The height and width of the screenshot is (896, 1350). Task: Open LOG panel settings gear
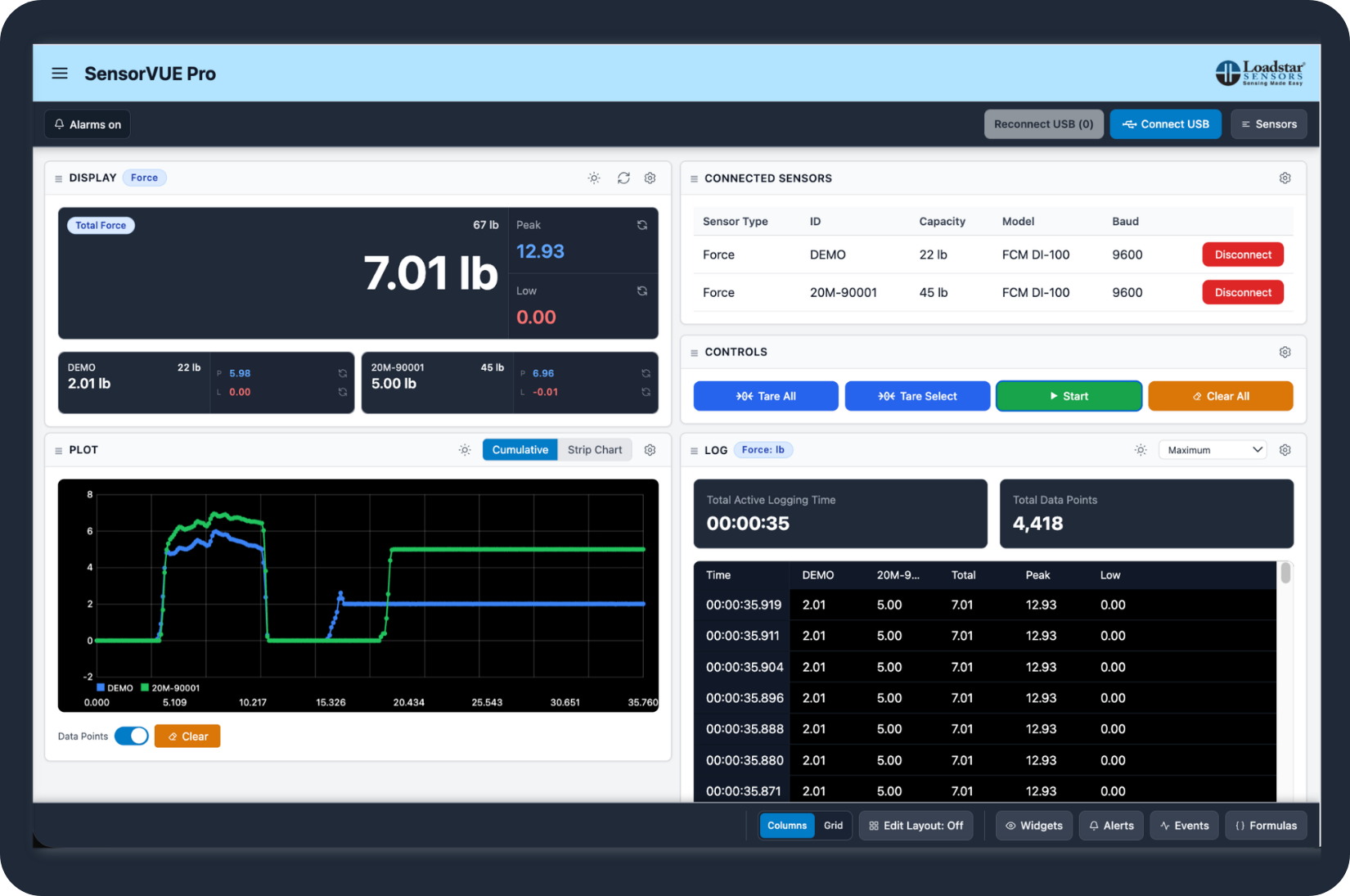click(1285, 450)
